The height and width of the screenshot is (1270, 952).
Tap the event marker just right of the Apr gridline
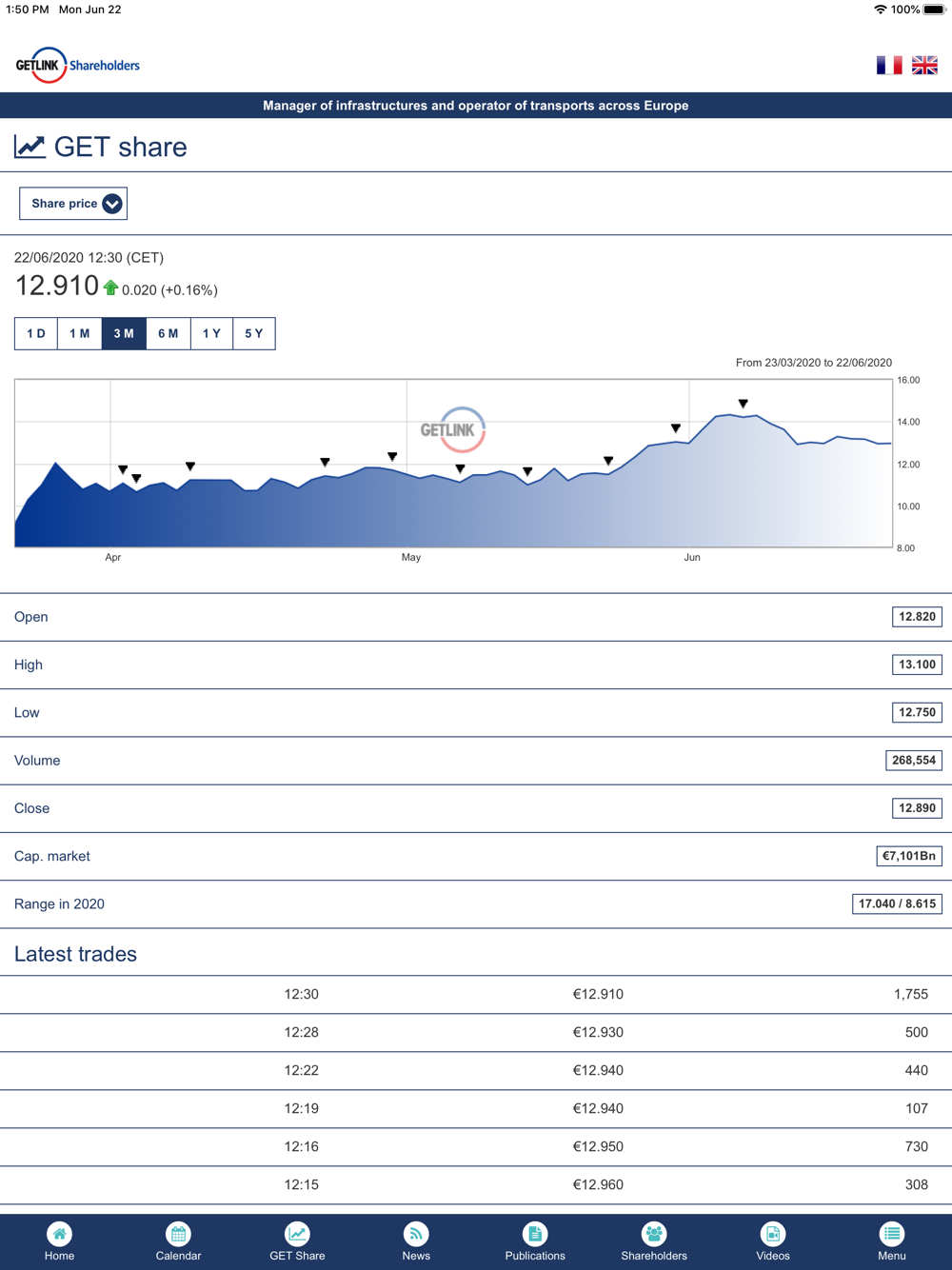pos(123,469)
